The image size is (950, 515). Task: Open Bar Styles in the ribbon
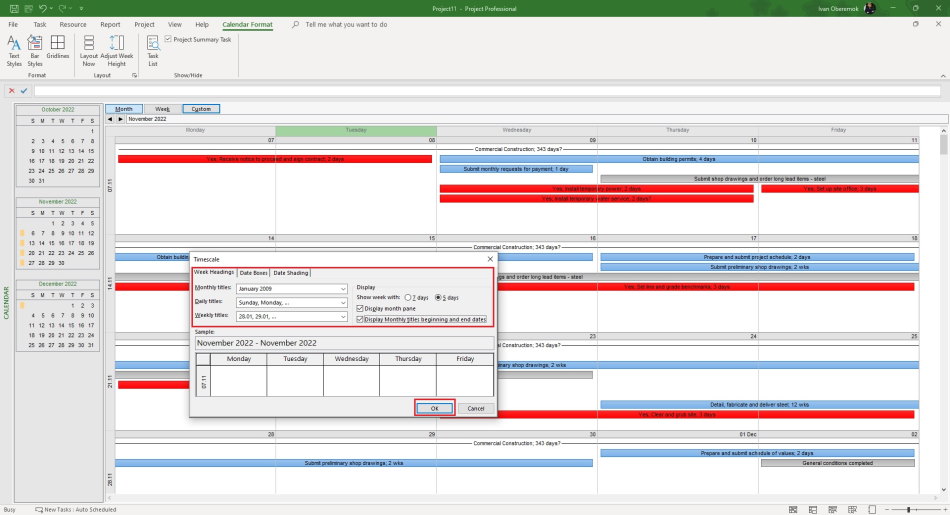(35, 51)
